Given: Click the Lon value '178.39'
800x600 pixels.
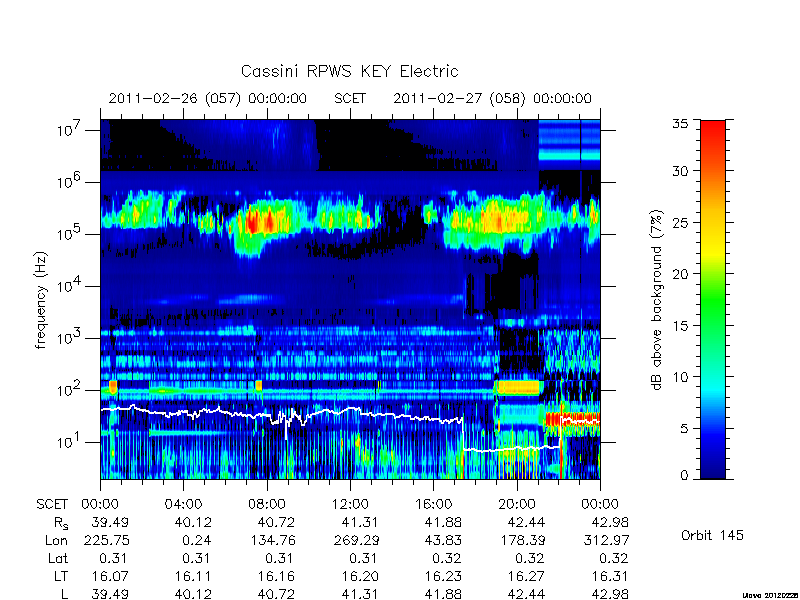Looking at the screenshot, I should pyautogui.click(x=522, y=540).
